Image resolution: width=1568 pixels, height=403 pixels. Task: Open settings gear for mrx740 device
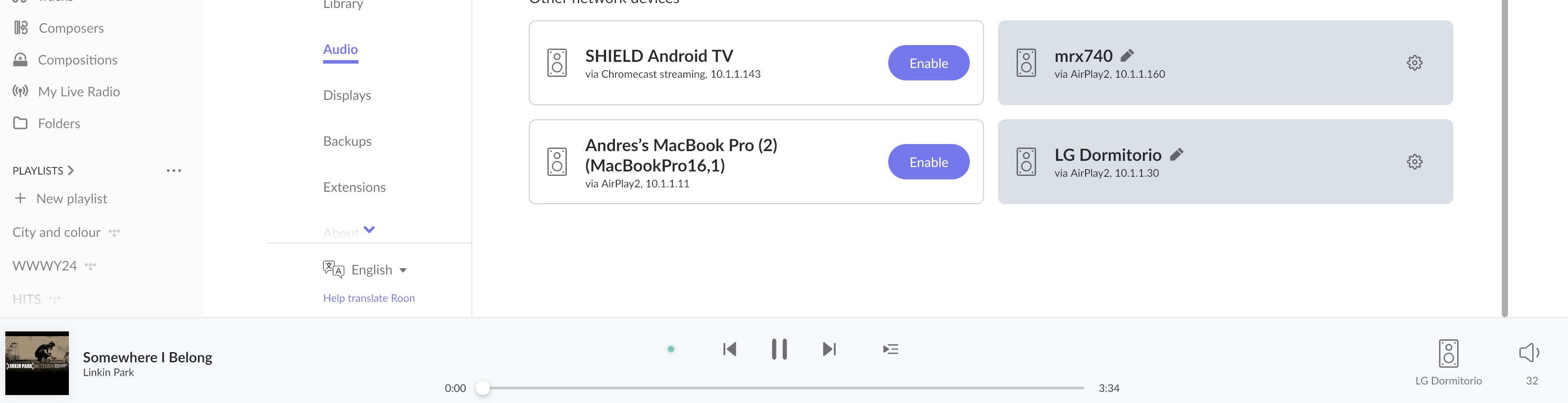(x=1414, y=63)
